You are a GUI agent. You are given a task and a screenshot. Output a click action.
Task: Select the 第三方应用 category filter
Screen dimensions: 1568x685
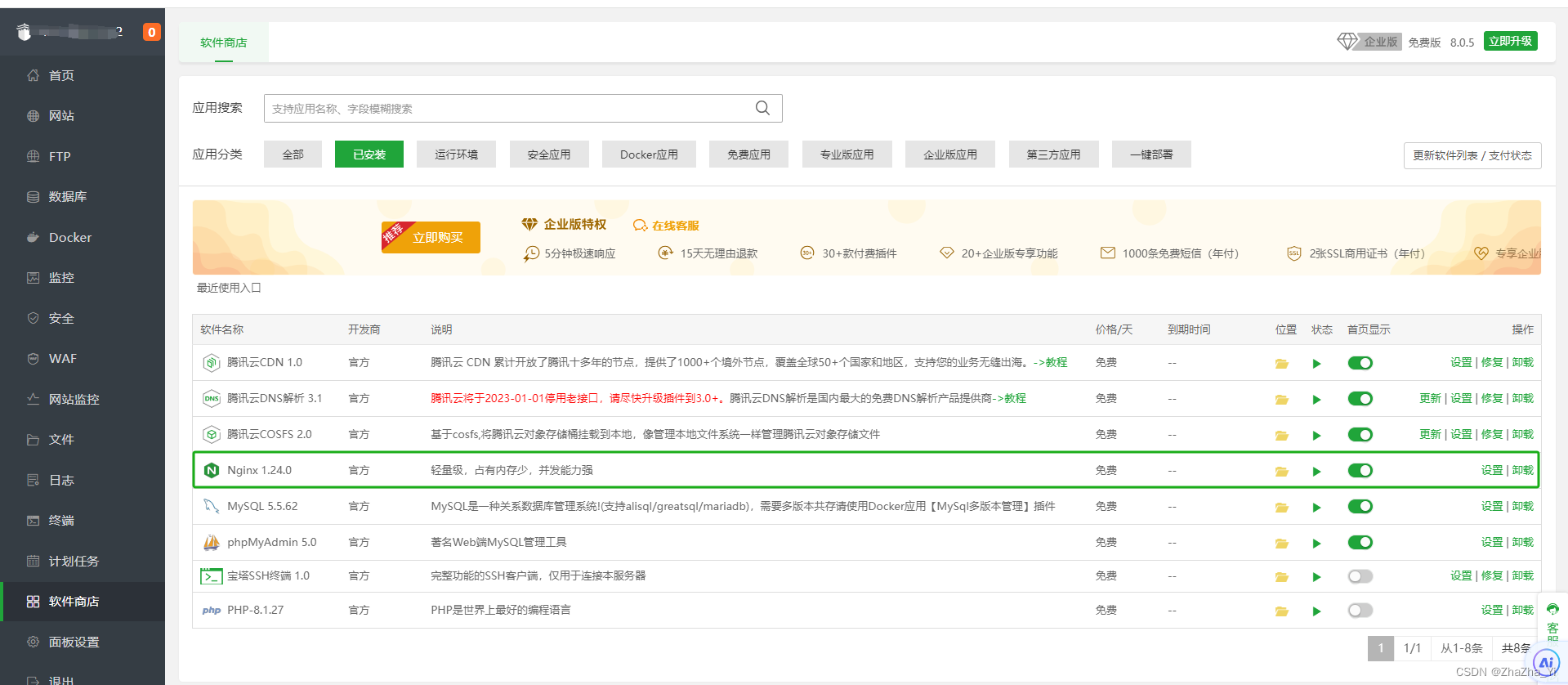pyautogui.click(x=1053, y=154)
